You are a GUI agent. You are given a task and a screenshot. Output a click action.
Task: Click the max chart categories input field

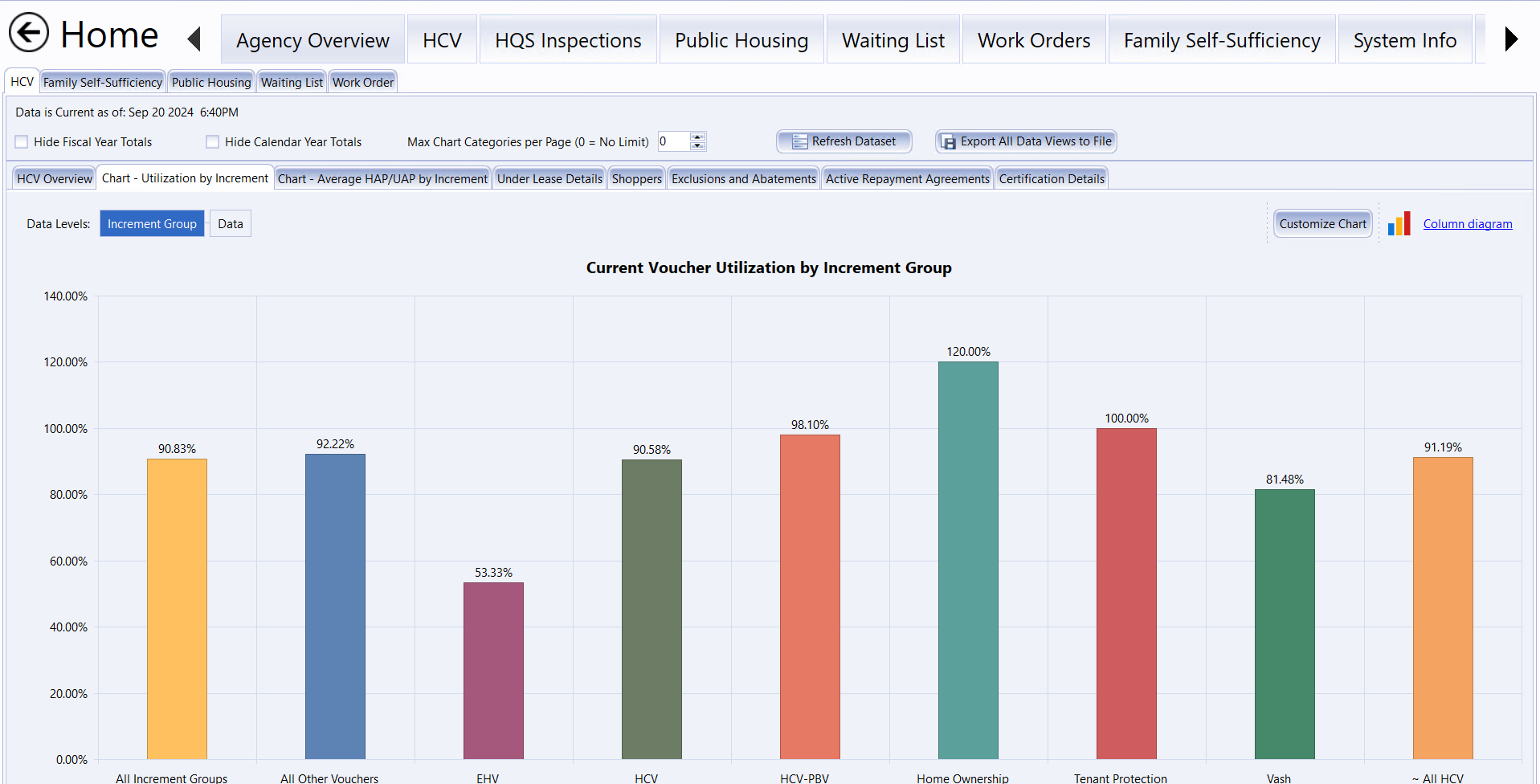pyautogui.click(x=673, y=141)
